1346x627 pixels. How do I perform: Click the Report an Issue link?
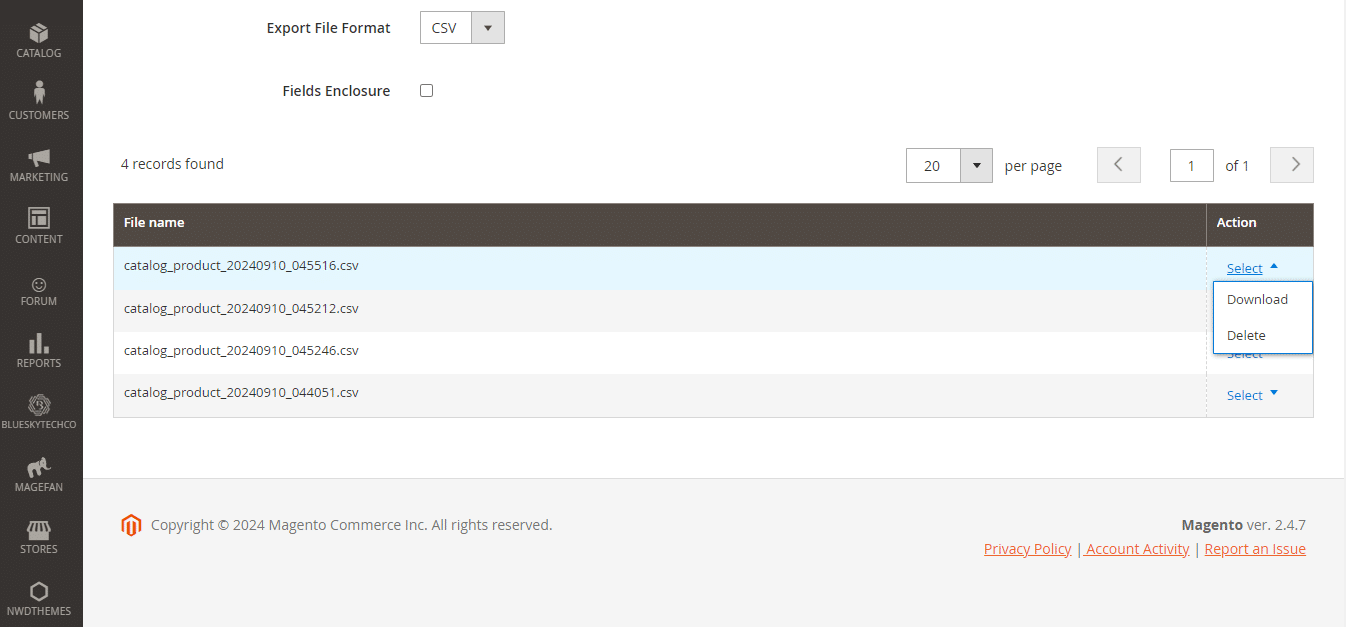point(1254,548)
